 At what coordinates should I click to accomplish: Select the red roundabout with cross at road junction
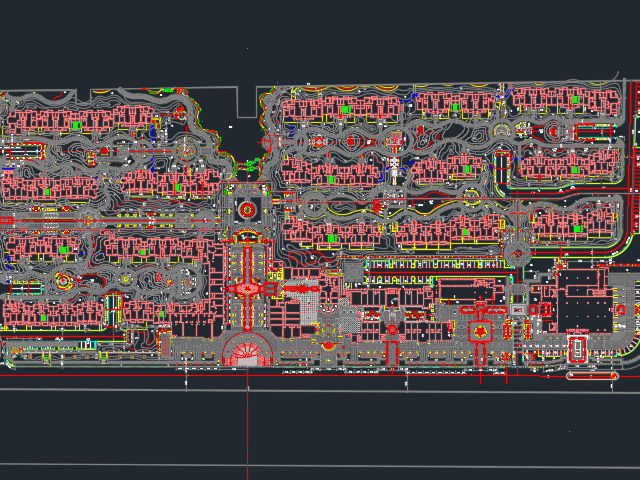517,254
